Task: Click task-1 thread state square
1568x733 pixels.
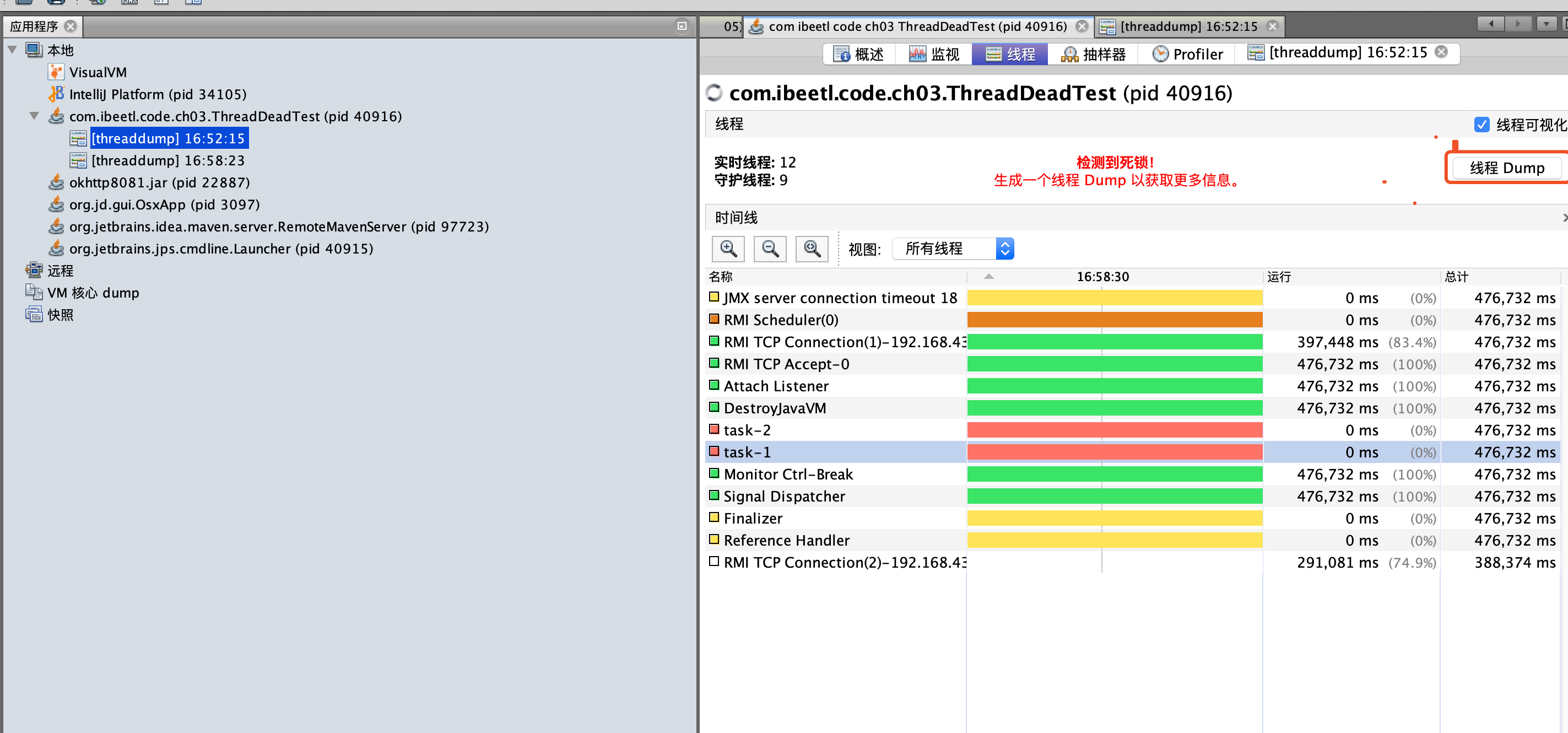Action: point(714,452)
